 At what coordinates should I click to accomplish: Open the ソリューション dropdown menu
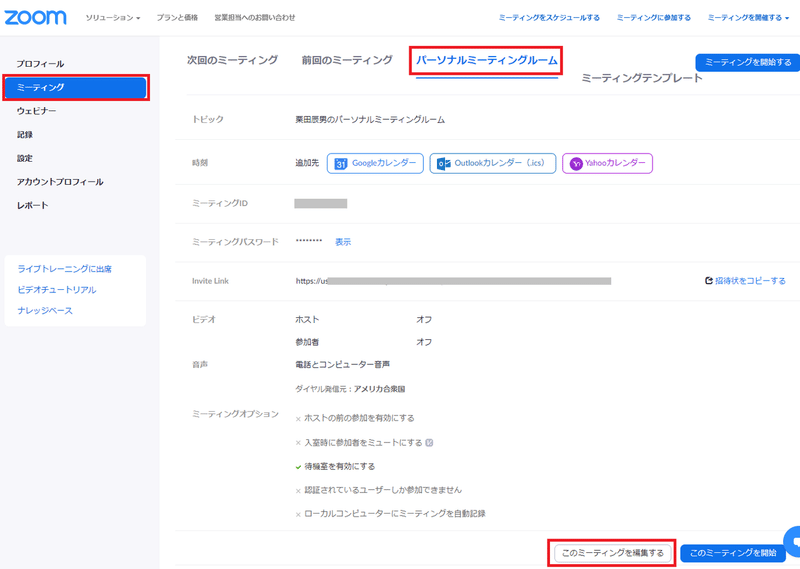(112, 17)
